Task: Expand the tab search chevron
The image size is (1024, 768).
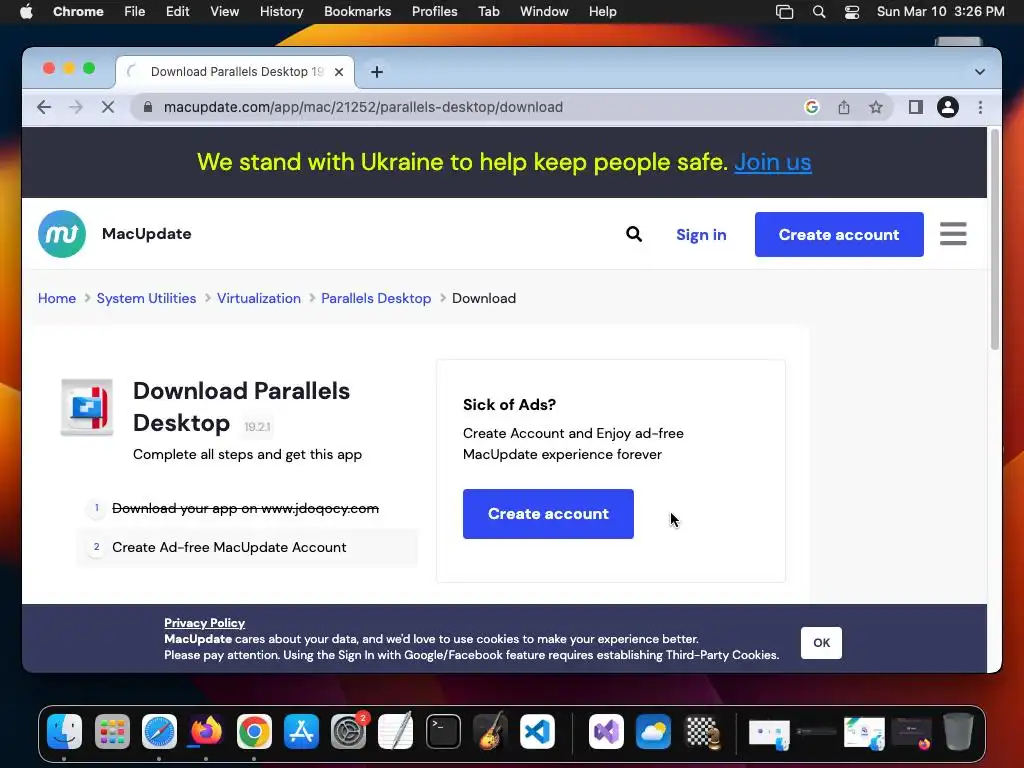Action: tap(980, 72)
